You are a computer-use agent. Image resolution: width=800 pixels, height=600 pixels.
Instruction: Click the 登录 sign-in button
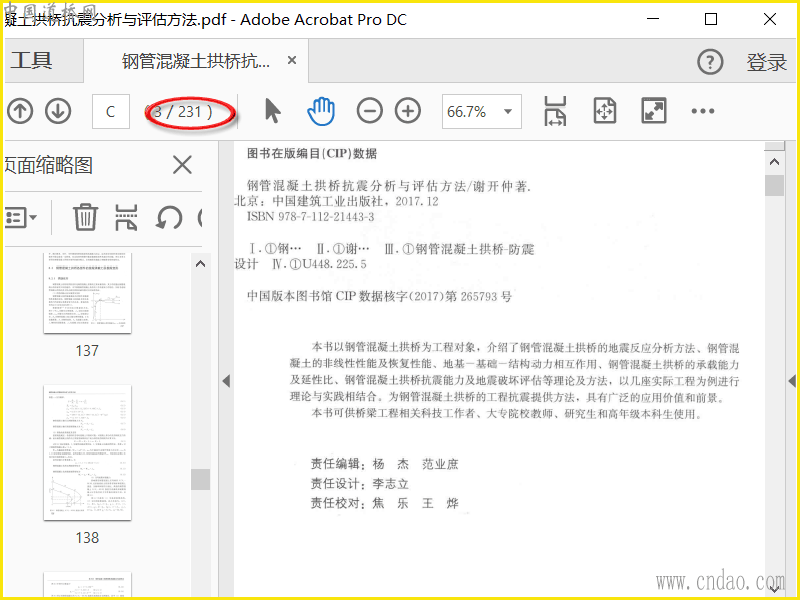[x=766, y=62]
